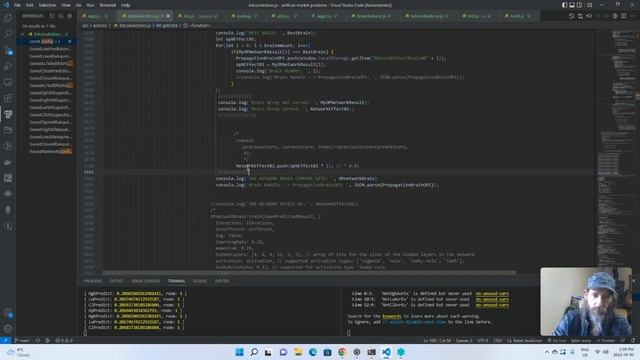This screenshot has width=640, height=360.
Task: Change language mode Babel JavaScript
Action: (x=524, y=340)
